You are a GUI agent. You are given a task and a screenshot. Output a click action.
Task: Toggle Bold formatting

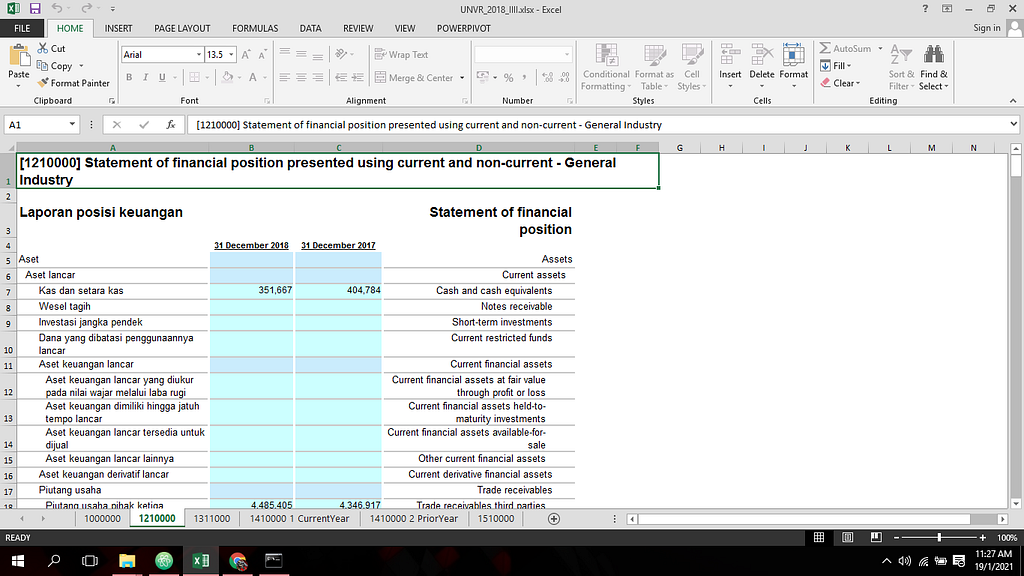click(129, 77)
